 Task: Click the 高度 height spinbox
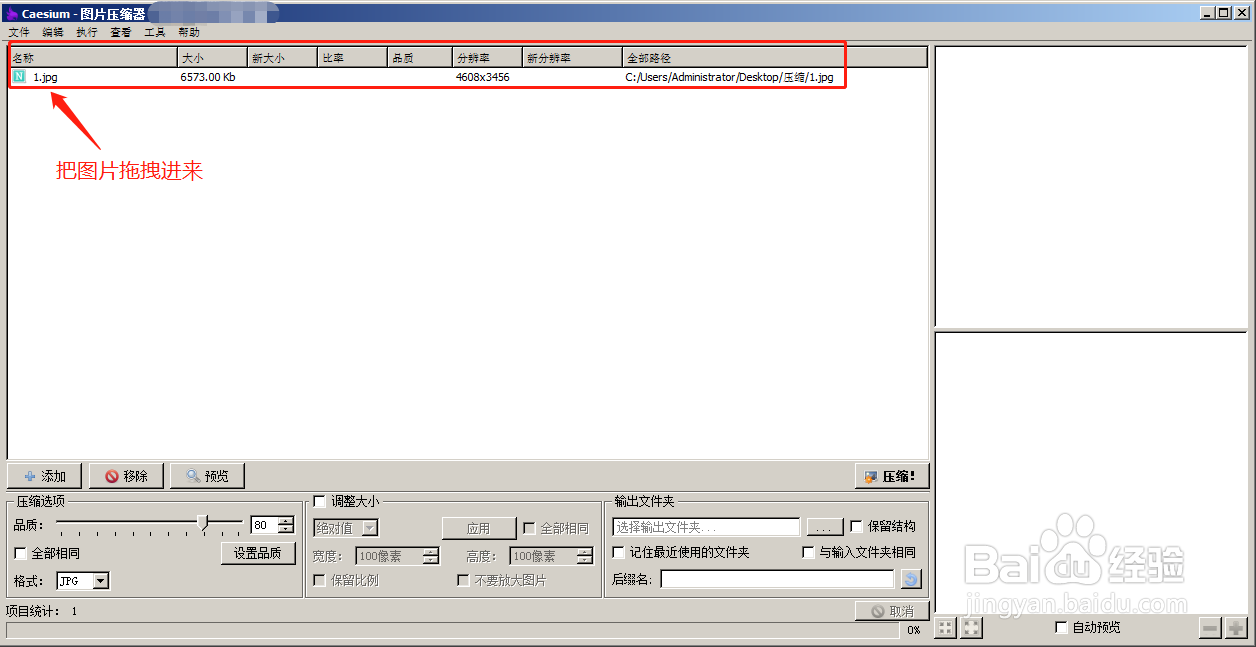pyautogui.click(x=552, y=556)
